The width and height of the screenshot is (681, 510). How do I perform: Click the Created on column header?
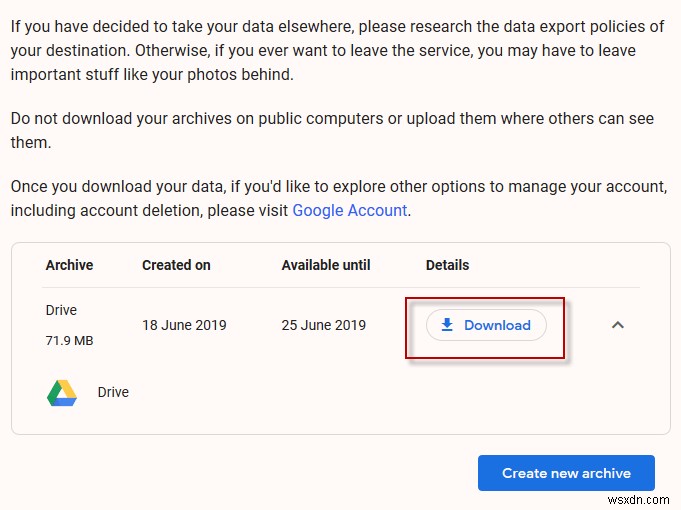tap(176, 265)
